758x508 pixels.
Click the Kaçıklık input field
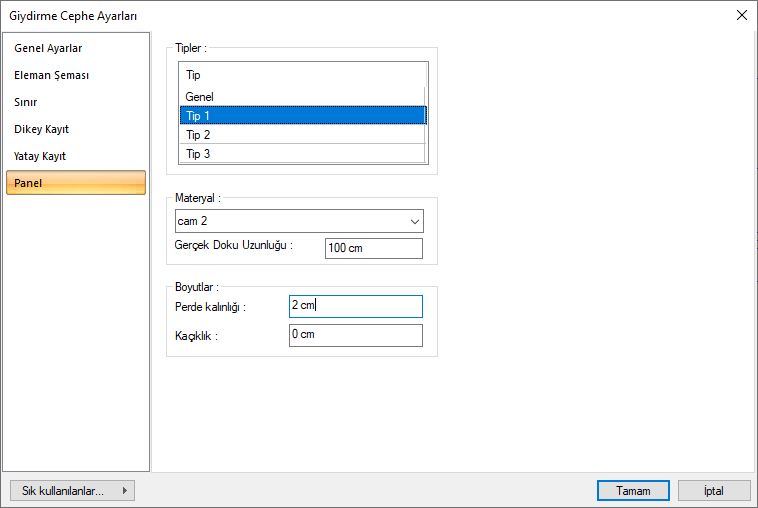coord(355,335)
